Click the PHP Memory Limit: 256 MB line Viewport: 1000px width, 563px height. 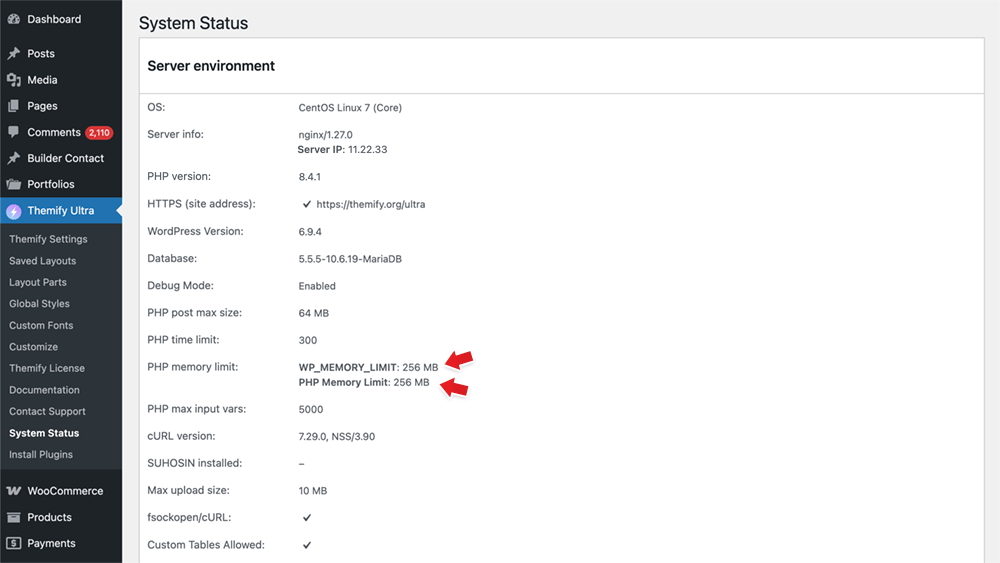coord(364,383)
